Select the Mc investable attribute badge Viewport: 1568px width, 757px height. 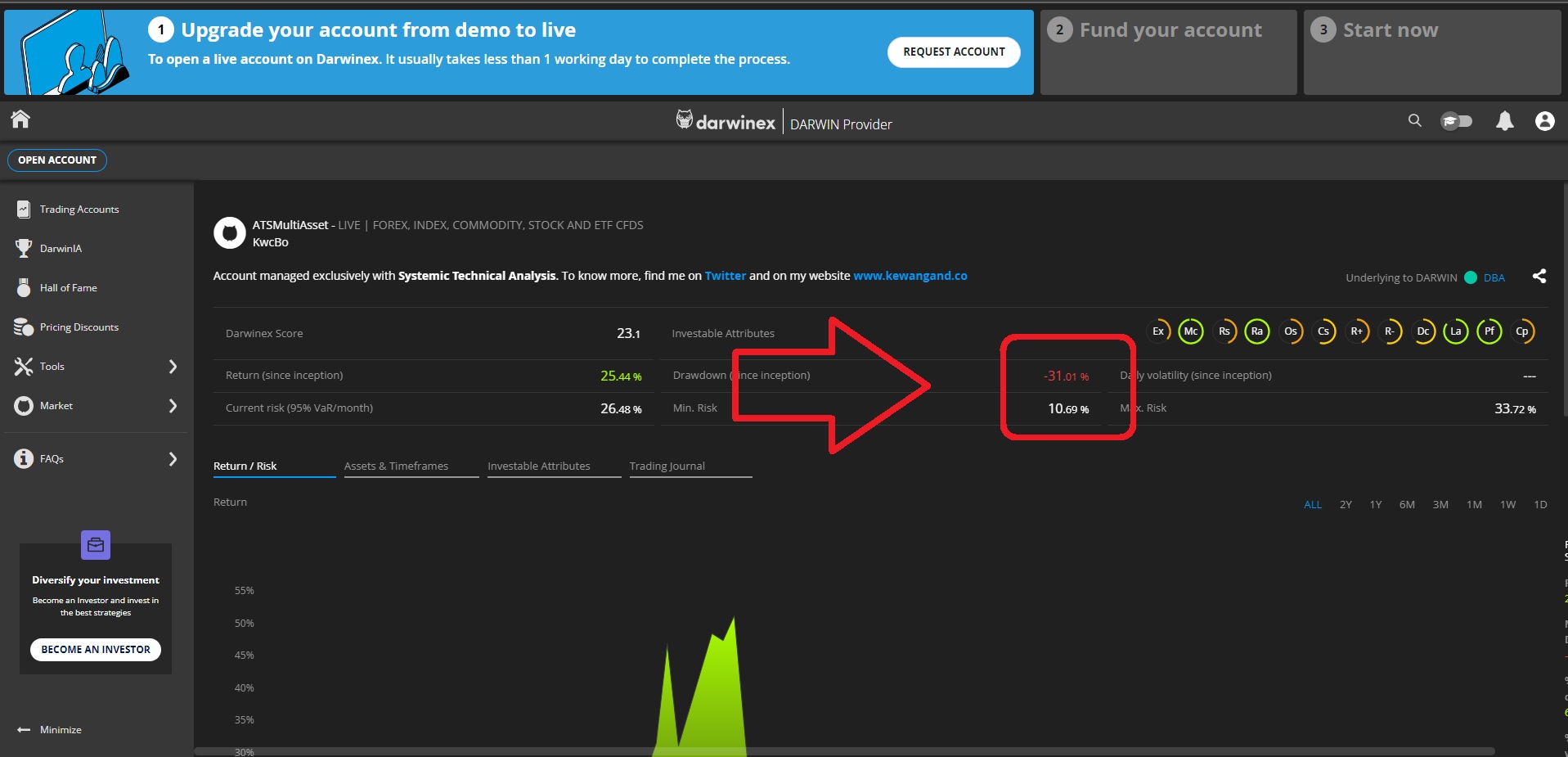(x=1191, y=331)
